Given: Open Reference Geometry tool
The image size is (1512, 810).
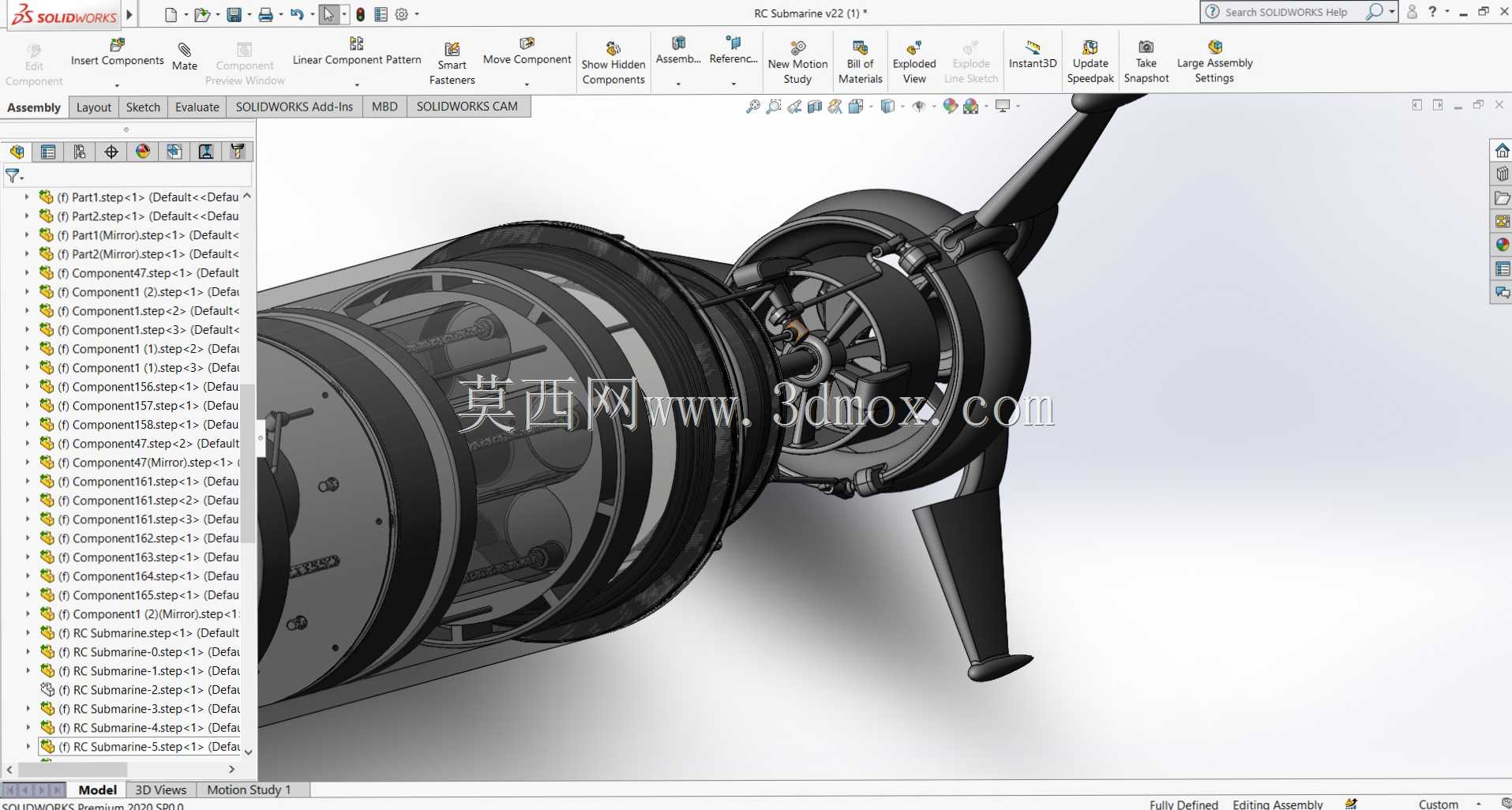Looking at the screenshot, I should 733,51.
